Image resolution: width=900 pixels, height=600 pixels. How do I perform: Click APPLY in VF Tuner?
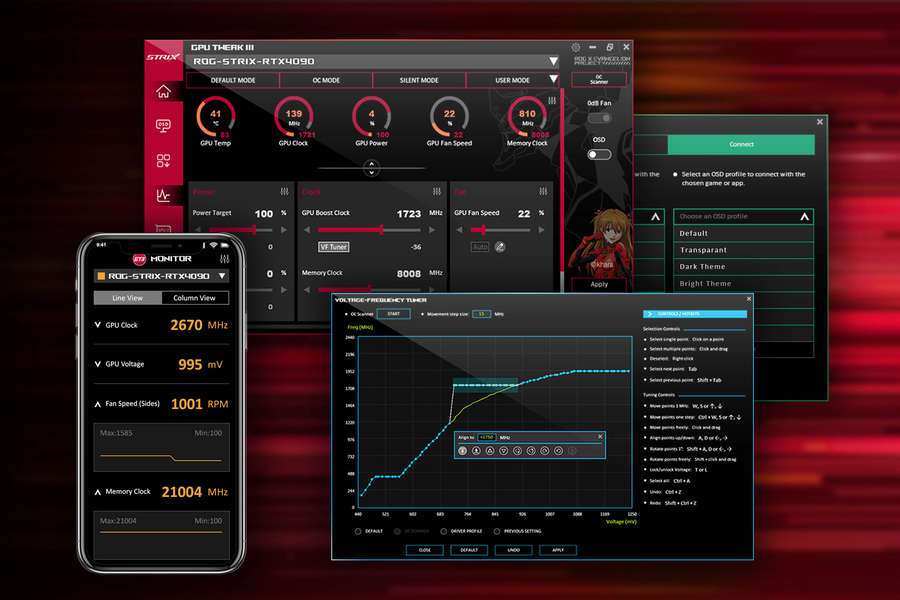coord(558,550)
